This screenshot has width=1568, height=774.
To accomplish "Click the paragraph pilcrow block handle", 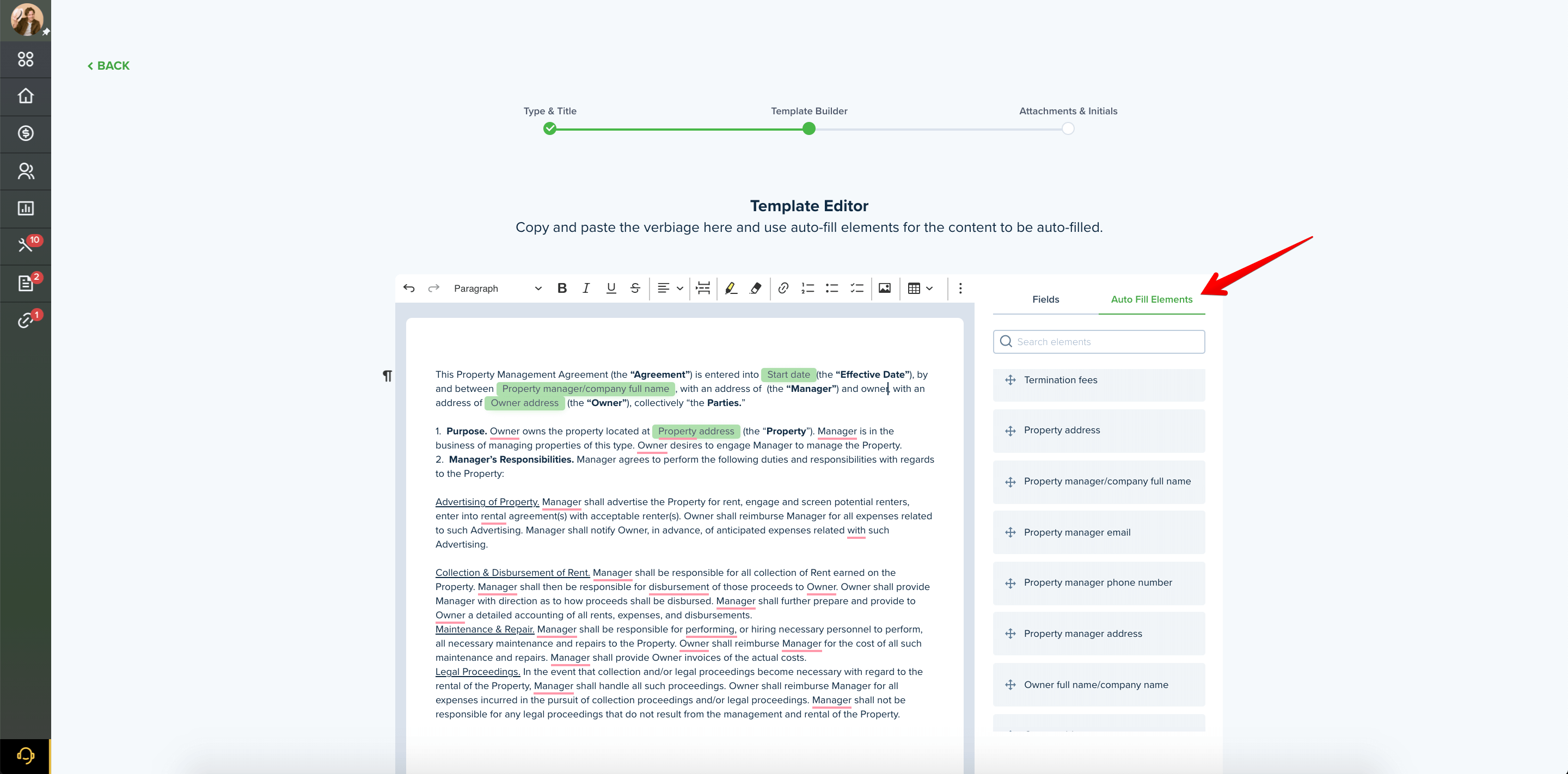I will pos(387,376).
